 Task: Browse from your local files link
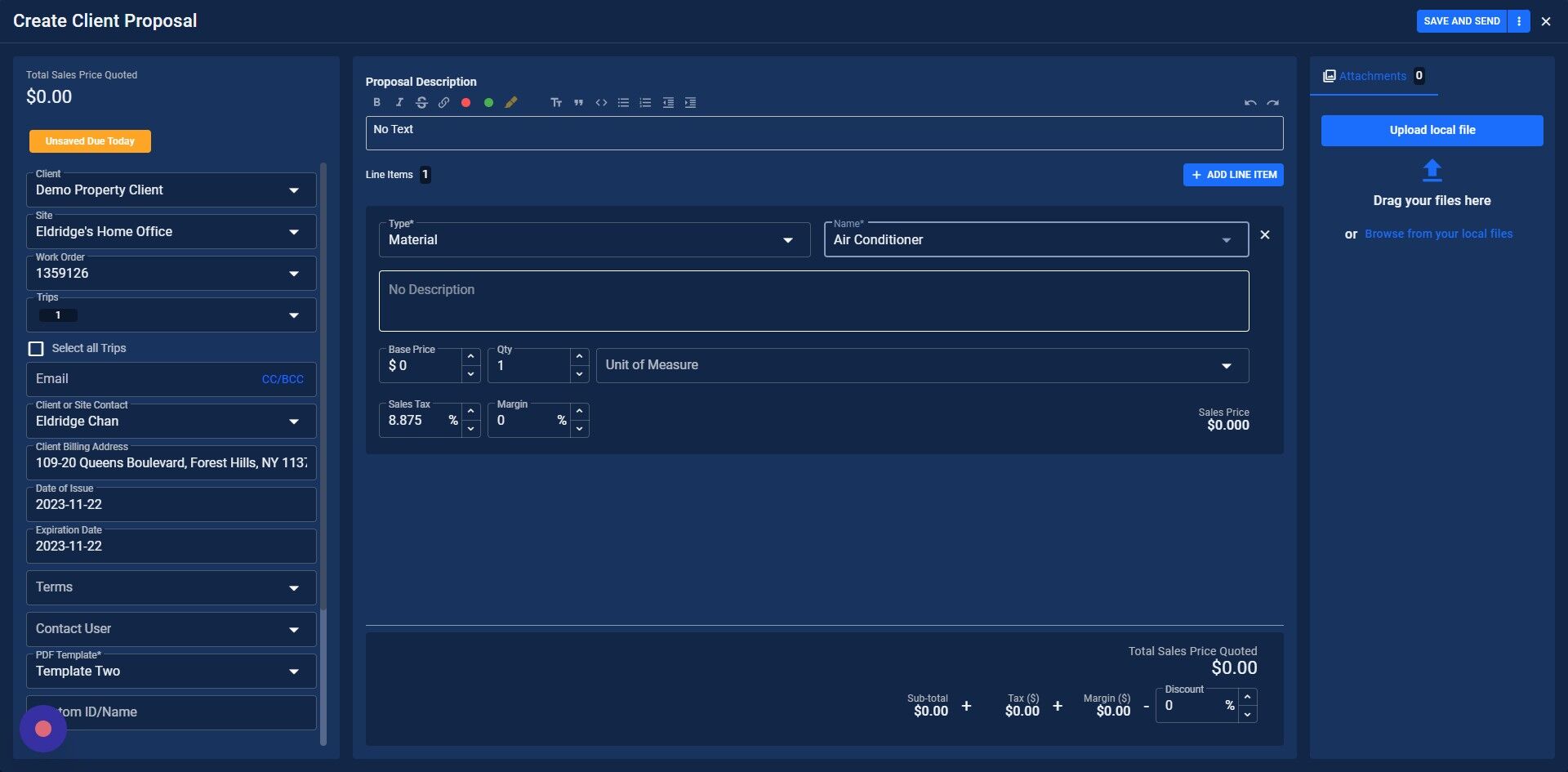1439,234
